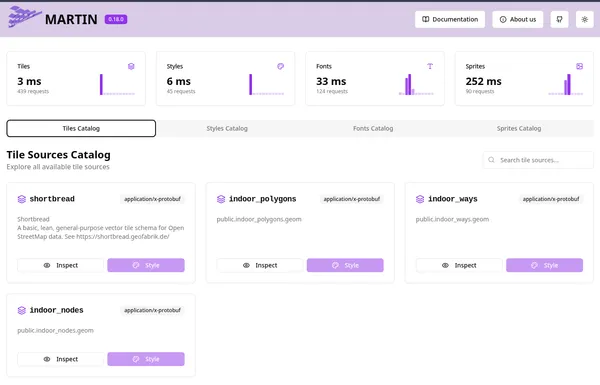
Task: Toggle the light/dark theme sun icon
Action: pos(584,20)
